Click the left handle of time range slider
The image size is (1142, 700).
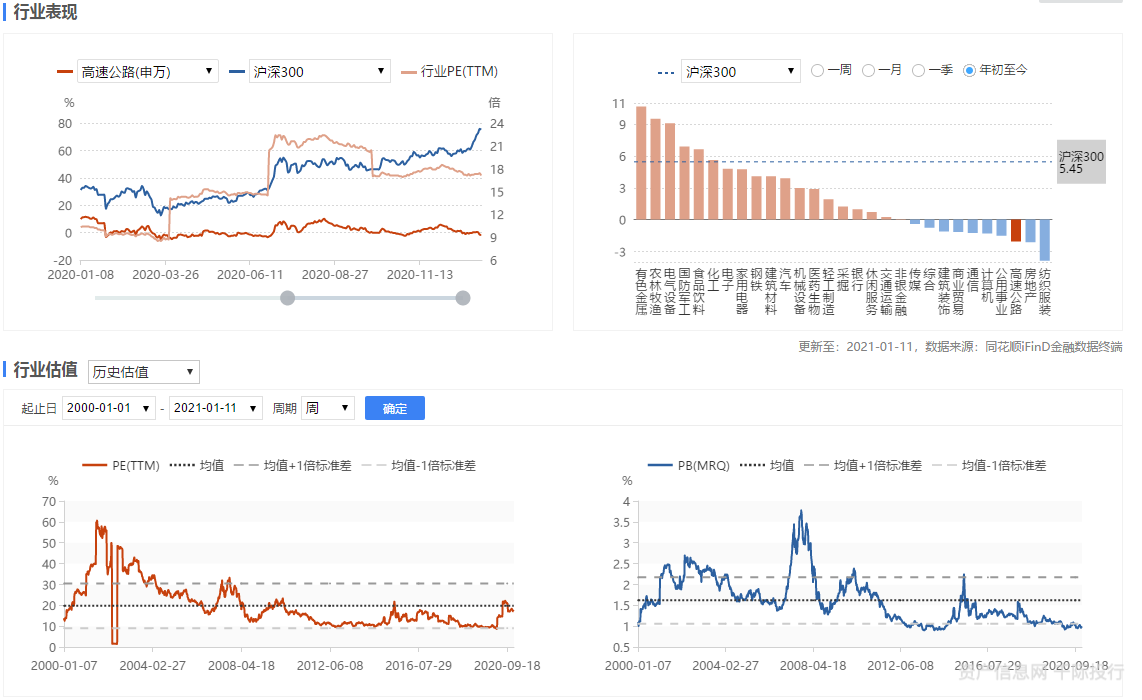pyautogui.click(x=288, y=297)
